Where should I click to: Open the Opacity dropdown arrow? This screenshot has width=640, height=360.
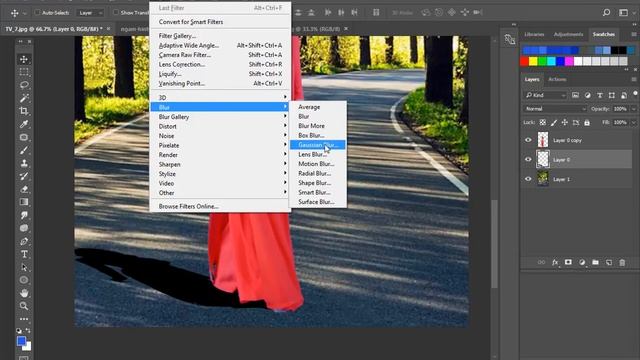point(633,109)
